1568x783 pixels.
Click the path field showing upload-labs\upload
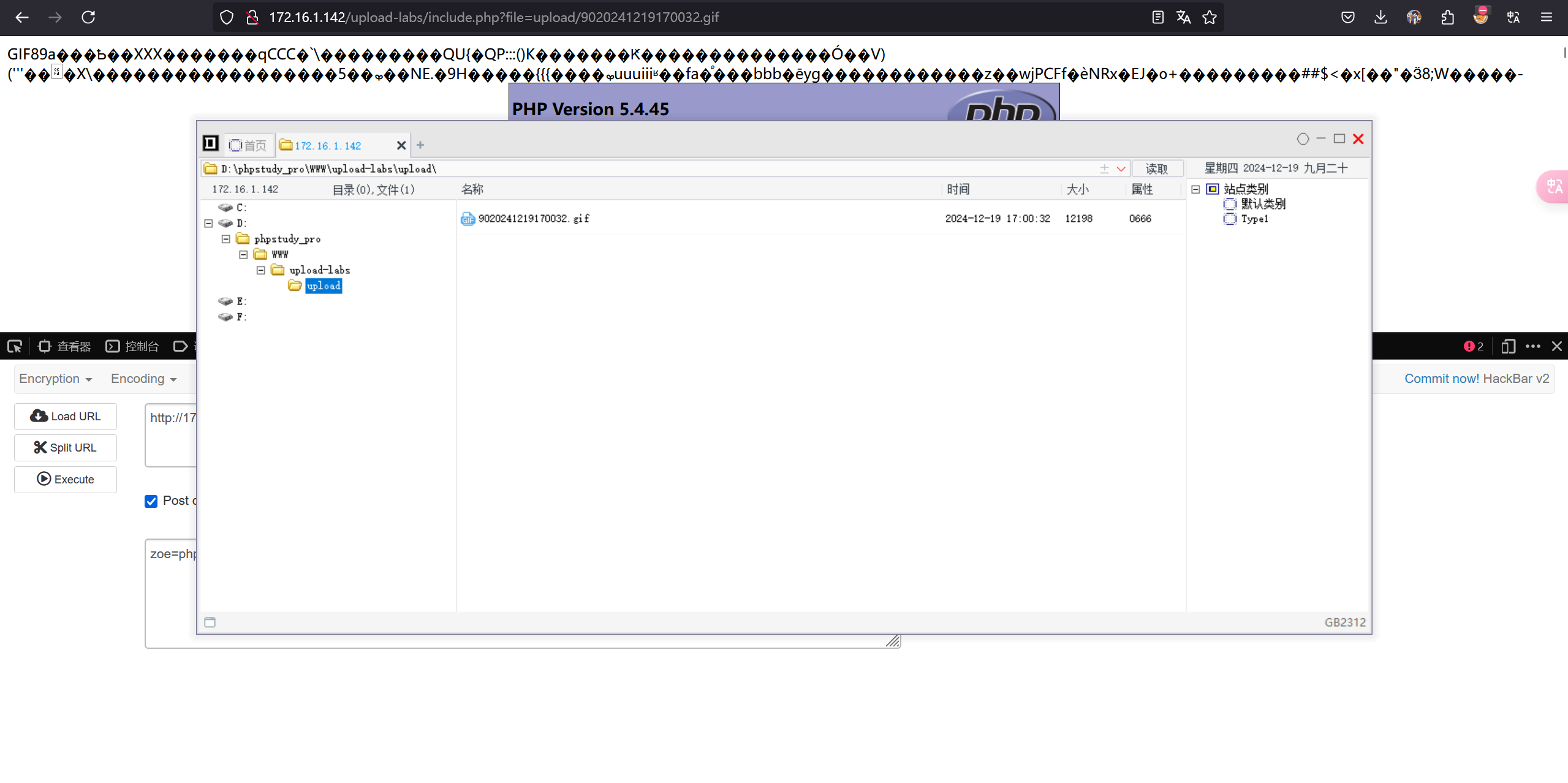click(x=650, y=168)
